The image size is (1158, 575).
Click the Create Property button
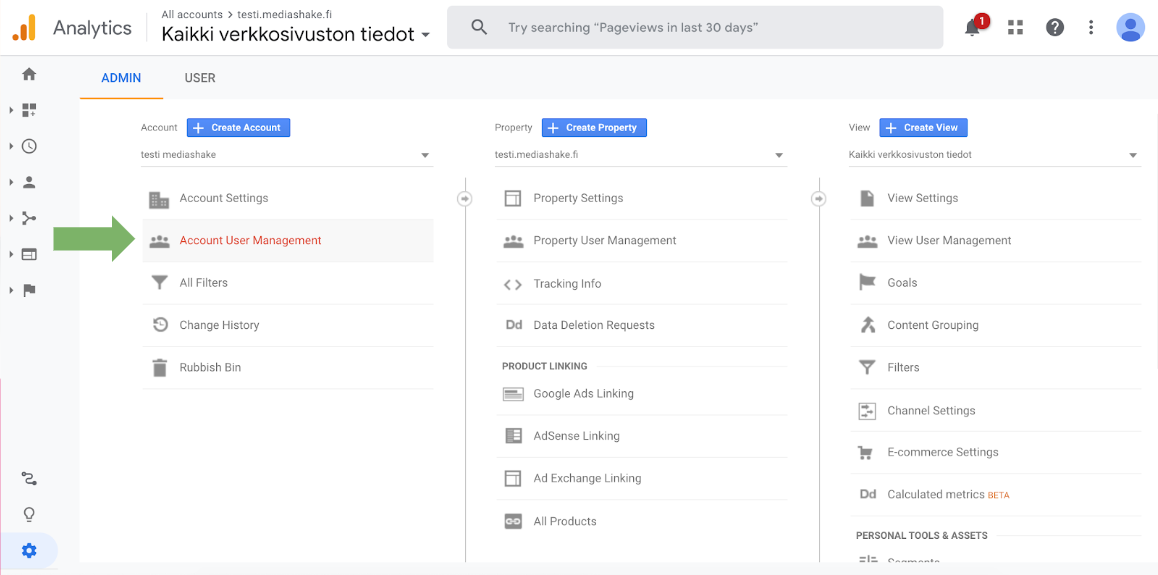click(x=595, y=128)
